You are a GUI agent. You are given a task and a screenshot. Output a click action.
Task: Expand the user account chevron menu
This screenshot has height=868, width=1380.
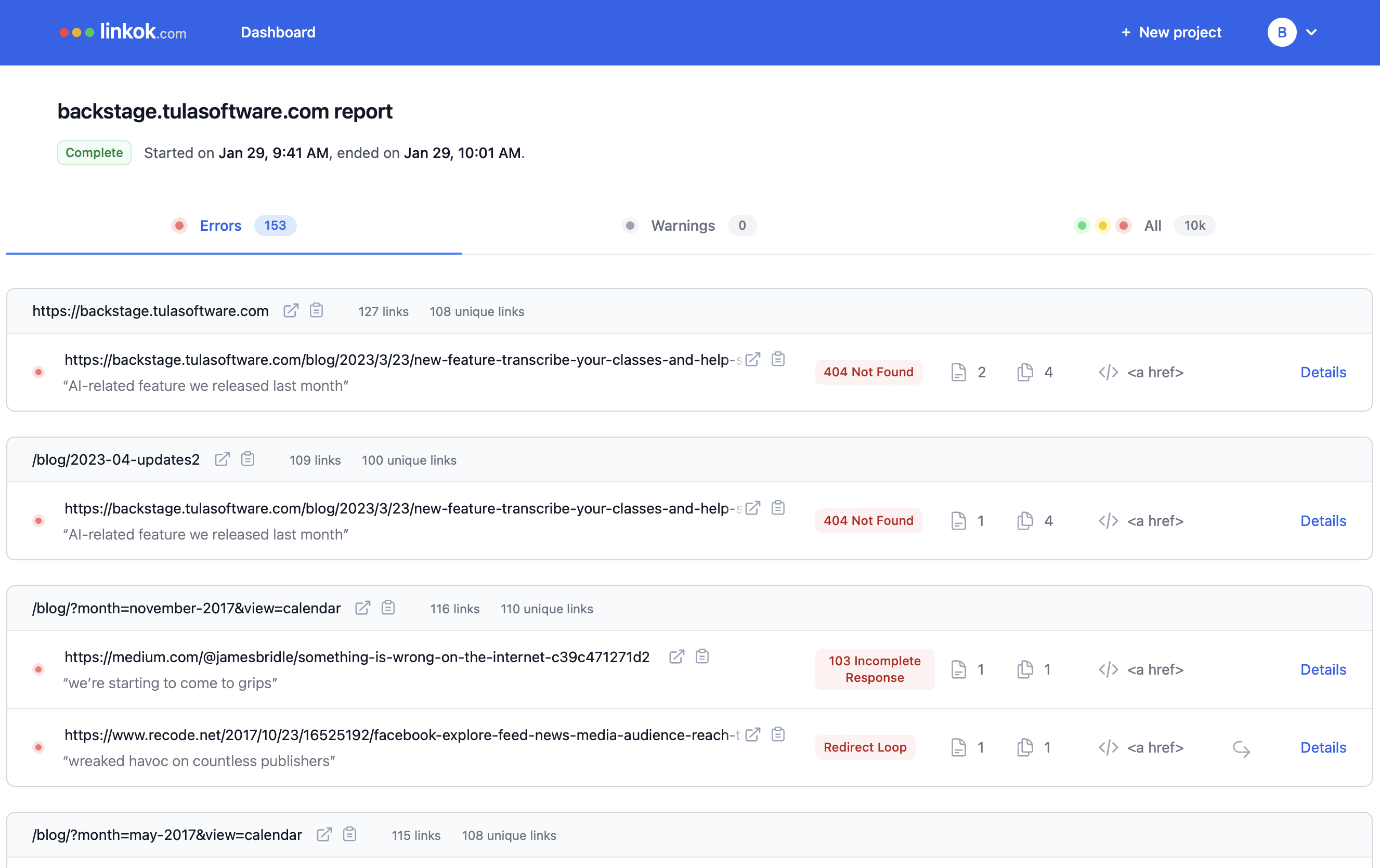coord(1311,32)
